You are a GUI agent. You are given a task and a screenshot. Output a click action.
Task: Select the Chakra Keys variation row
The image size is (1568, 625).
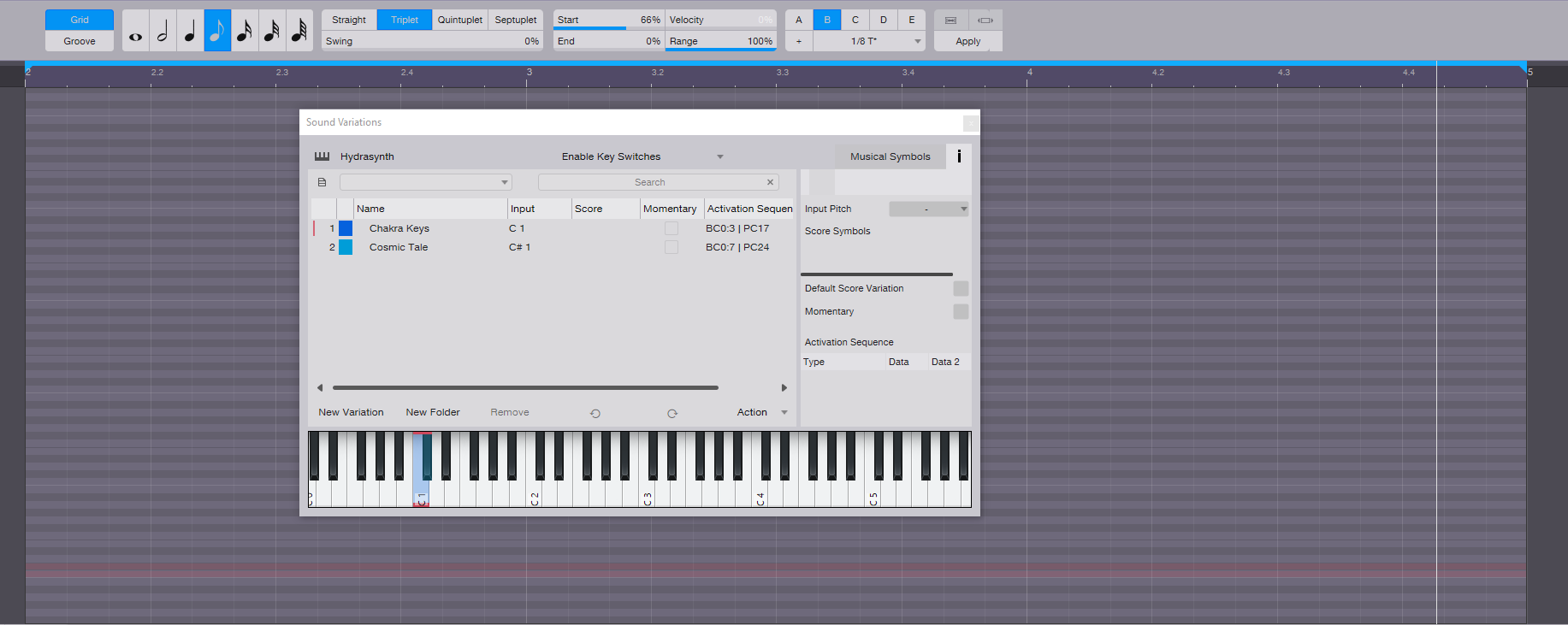[553, 228]
